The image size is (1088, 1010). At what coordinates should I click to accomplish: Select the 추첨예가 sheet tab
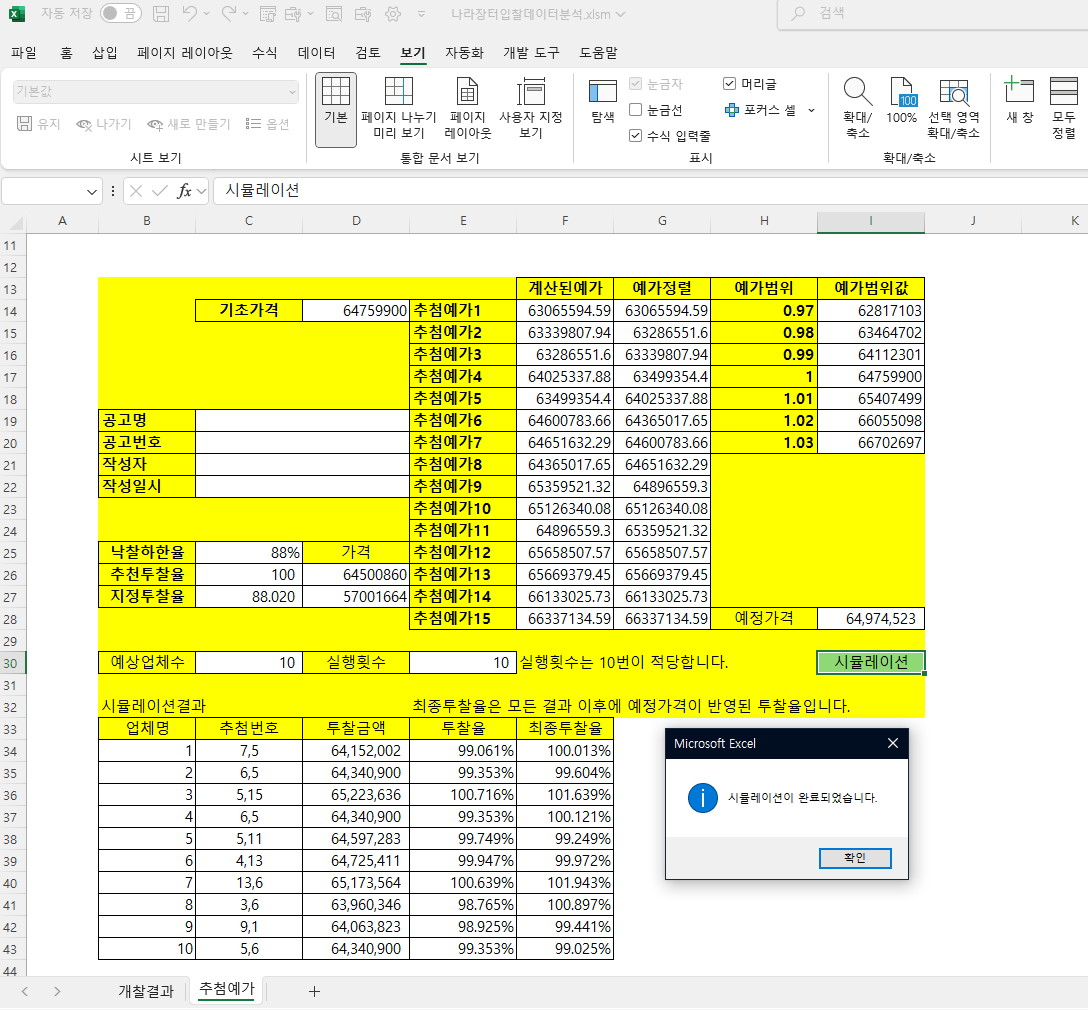click(x=227, y=989)
